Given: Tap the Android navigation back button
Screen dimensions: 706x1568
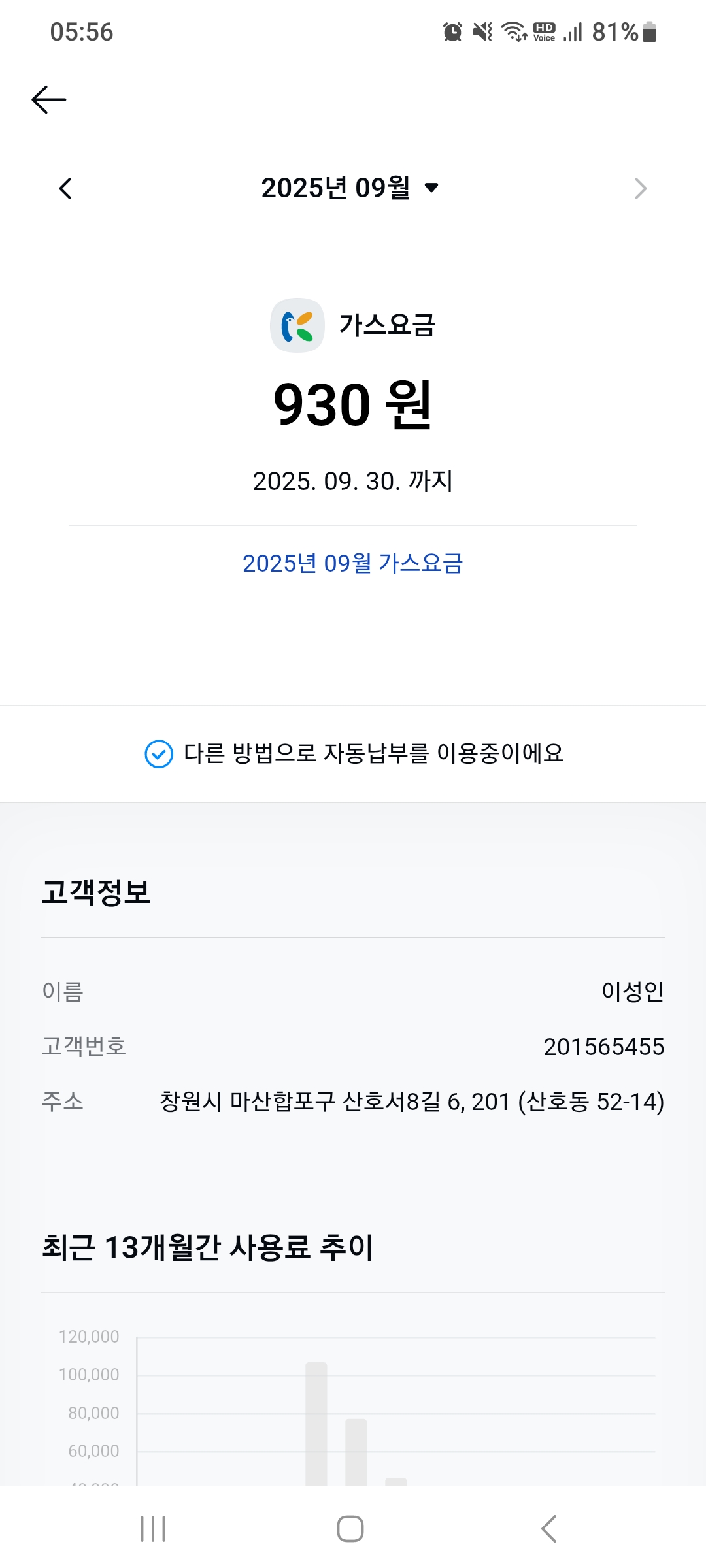Looking at the screenshot, I should tap(549, 1529).
